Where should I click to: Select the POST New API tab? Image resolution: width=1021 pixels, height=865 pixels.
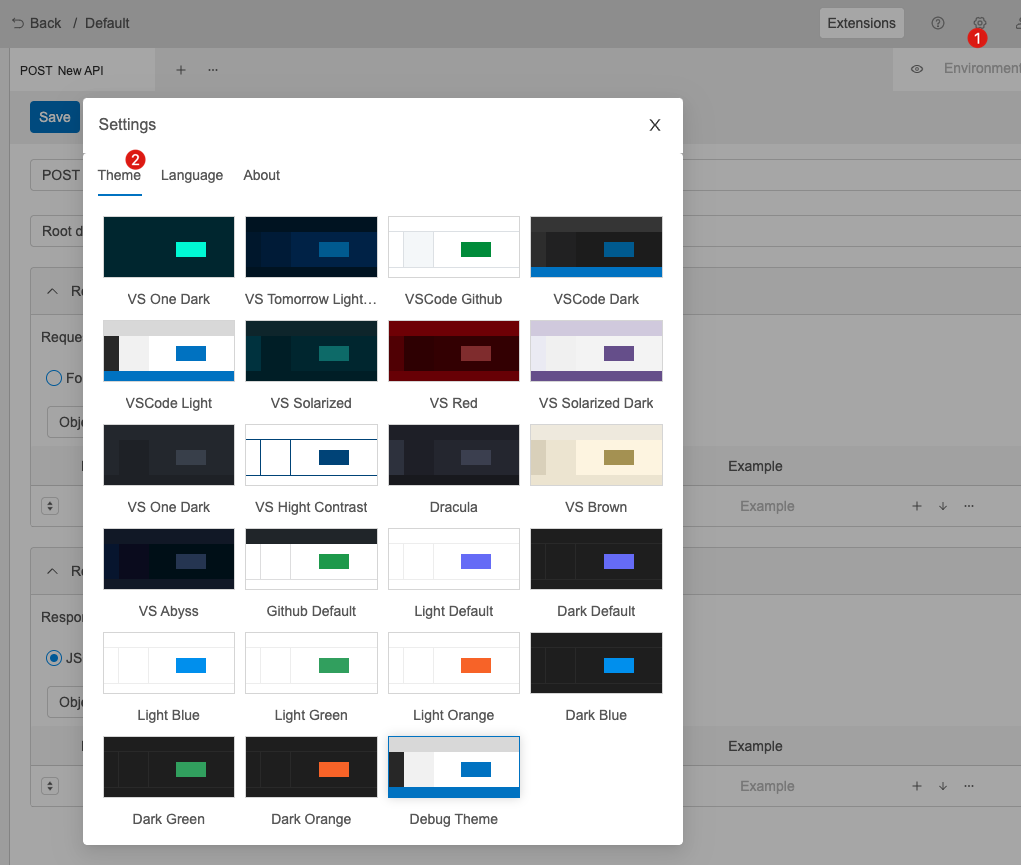click(x=82, y=70)
